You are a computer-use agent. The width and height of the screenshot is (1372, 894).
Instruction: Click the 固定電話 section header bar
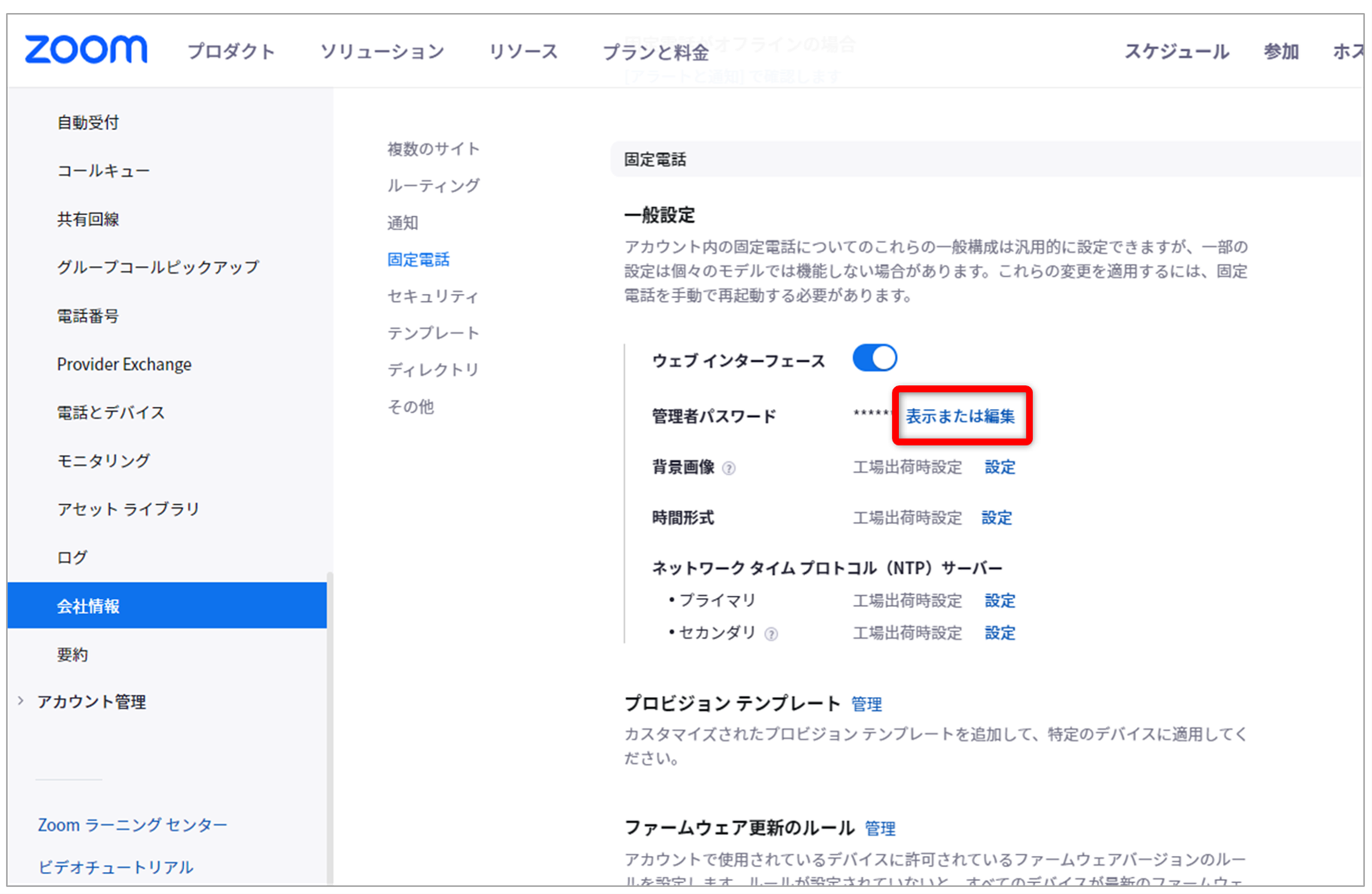coord(987,159)
